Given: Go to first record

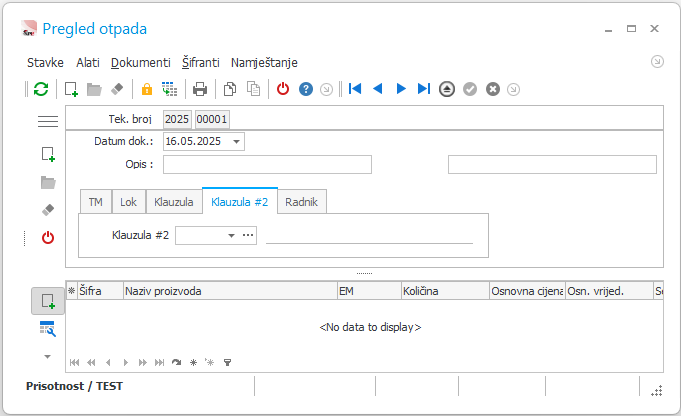Looking at the screenshot, I should coord(355,89).
